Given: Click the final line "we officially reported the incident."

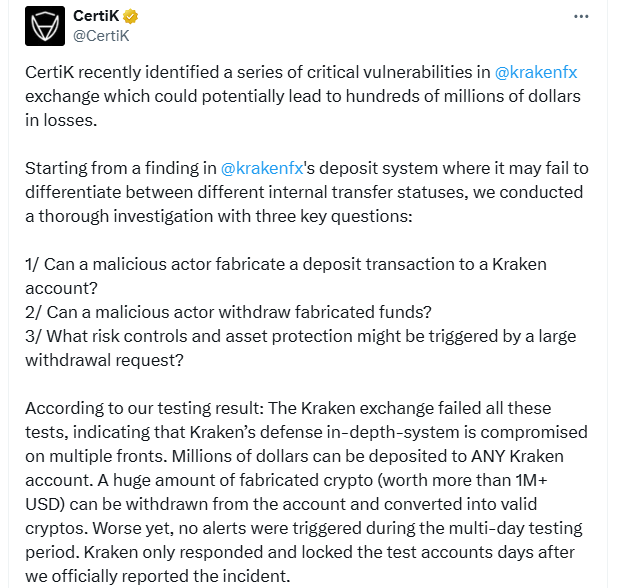Looking at the screenshot, I should tap(158, 577).
